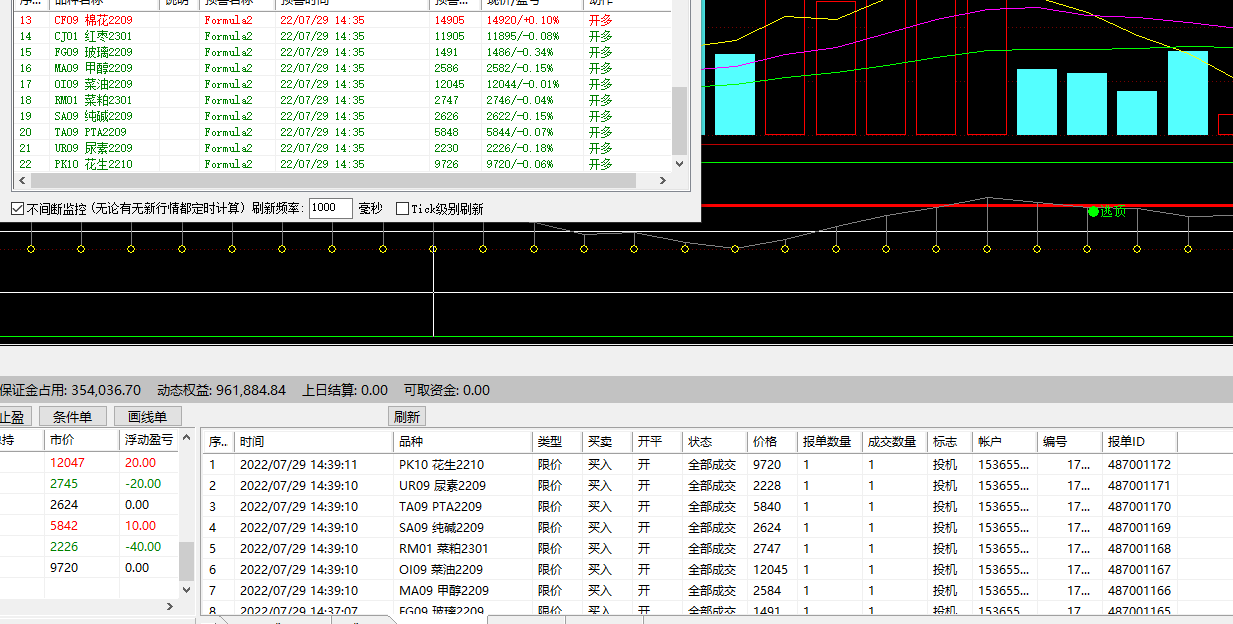Click the 上日结算 0.00 status text
This screenshot has height=624, width=1233.
345,390
